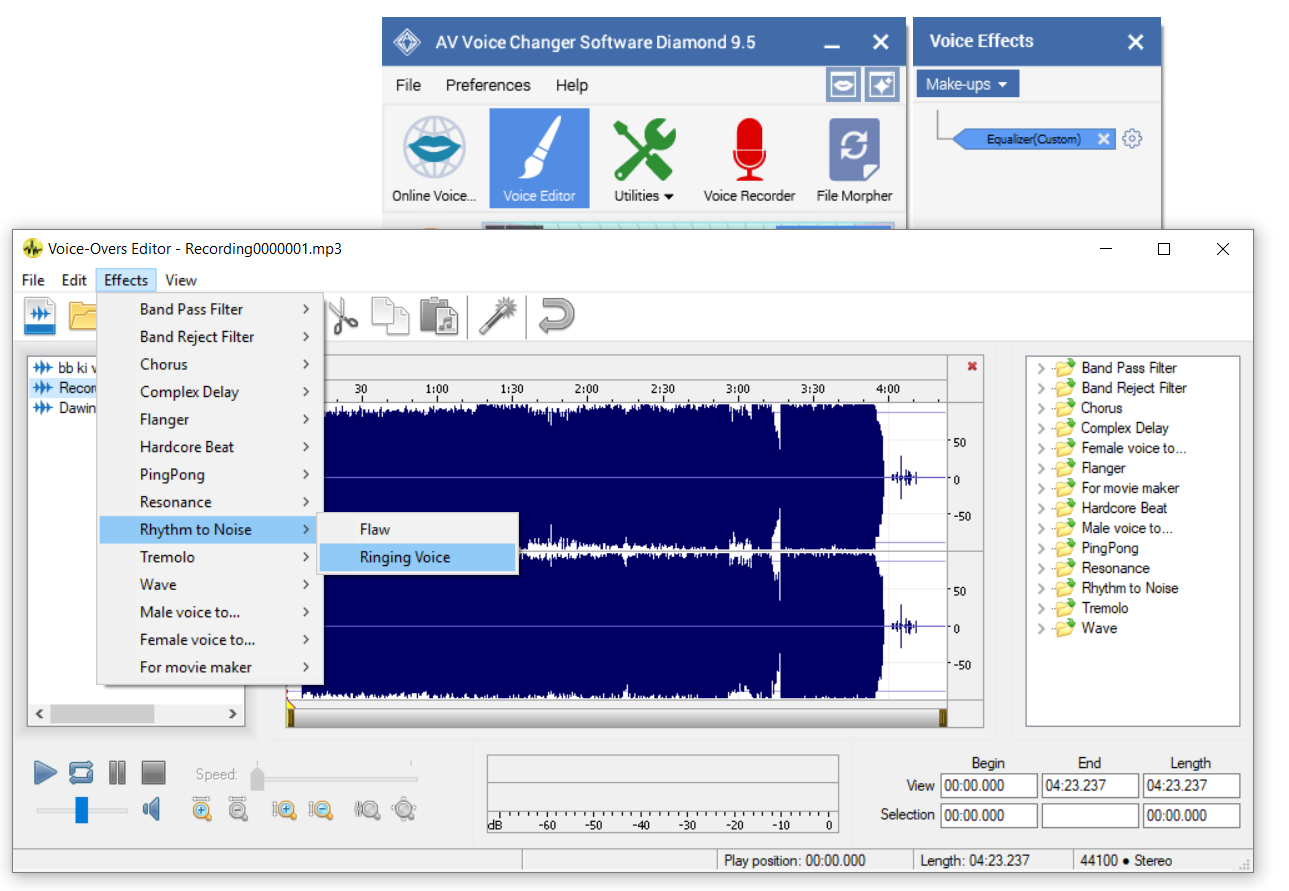The image size is (1289, 891).
Task: Click right arrow of file list scrollbar
Action: click(x=232, y=714)
